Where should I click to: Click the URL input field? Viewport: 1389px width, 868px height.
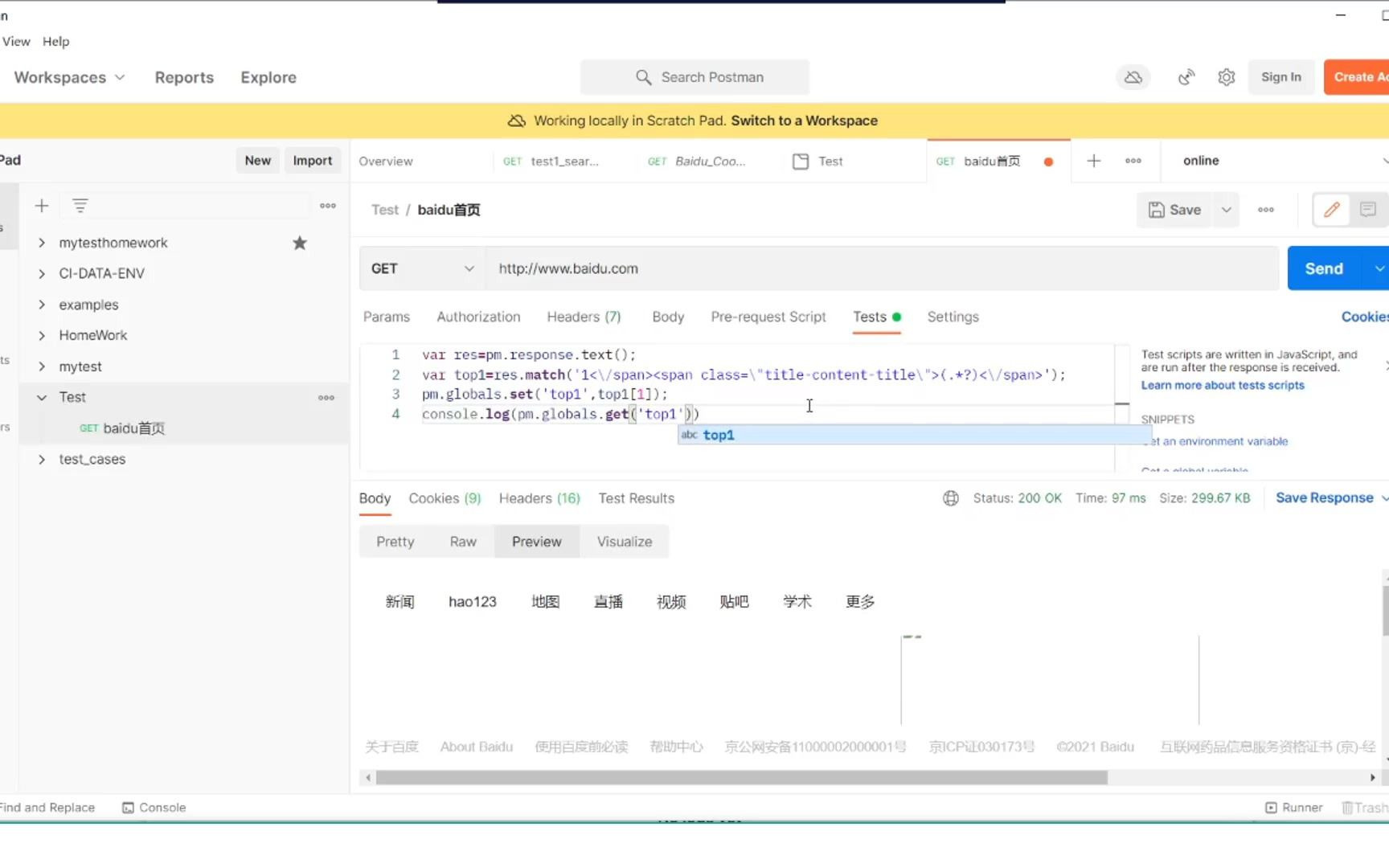[x=882, y=268]
